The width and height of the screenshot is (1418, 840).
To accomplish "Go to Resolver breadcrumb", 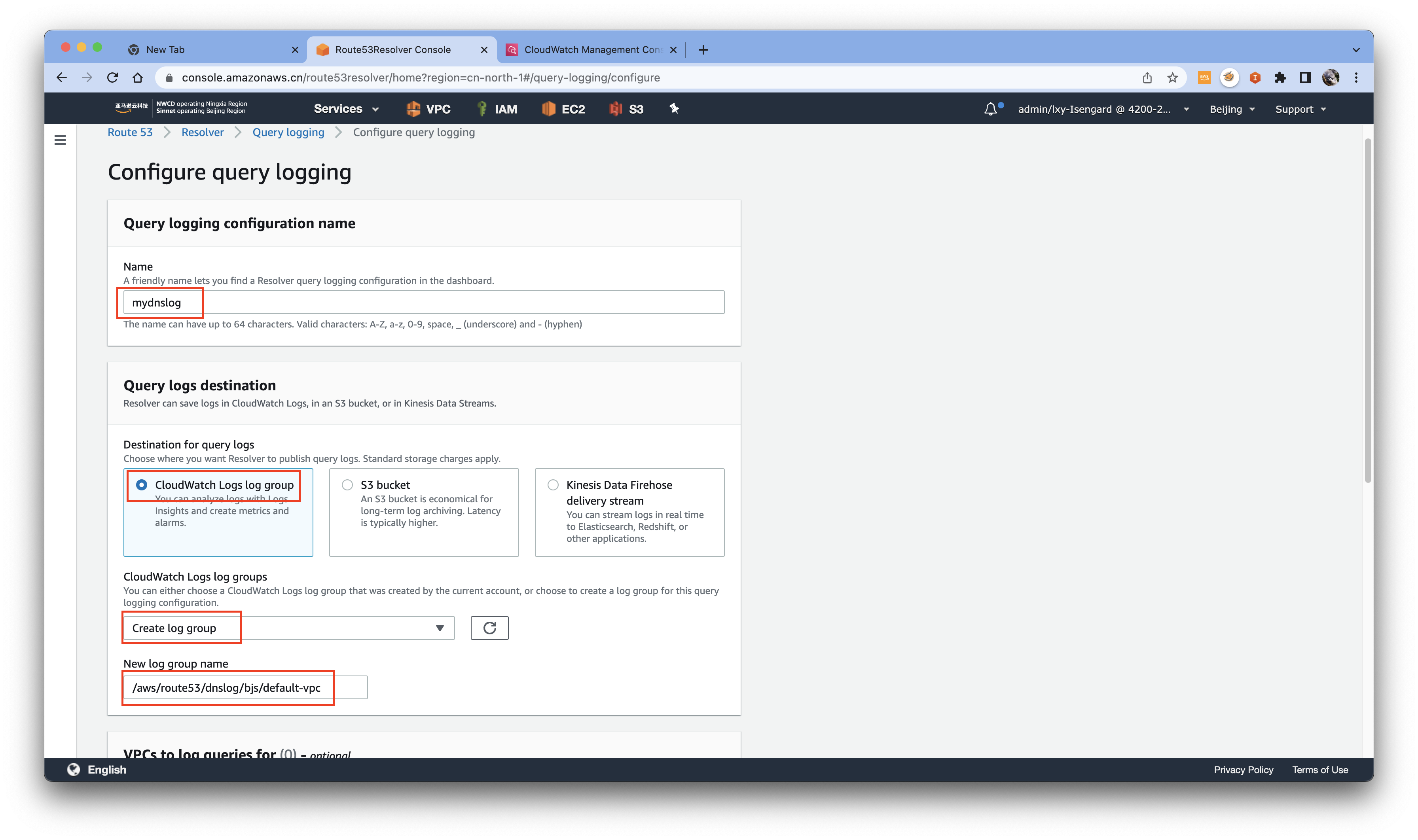I will [203, 132].
